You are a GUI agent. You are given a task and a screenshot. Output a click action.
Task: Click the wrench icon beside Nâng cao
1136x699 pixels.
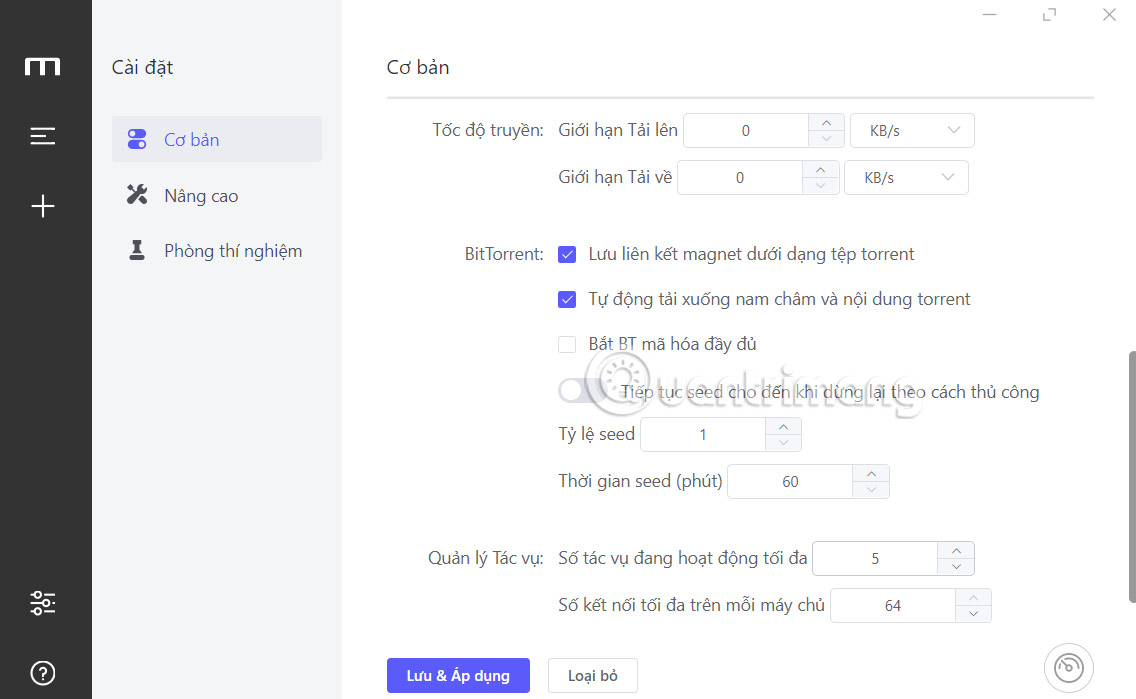tap(137, 195)
